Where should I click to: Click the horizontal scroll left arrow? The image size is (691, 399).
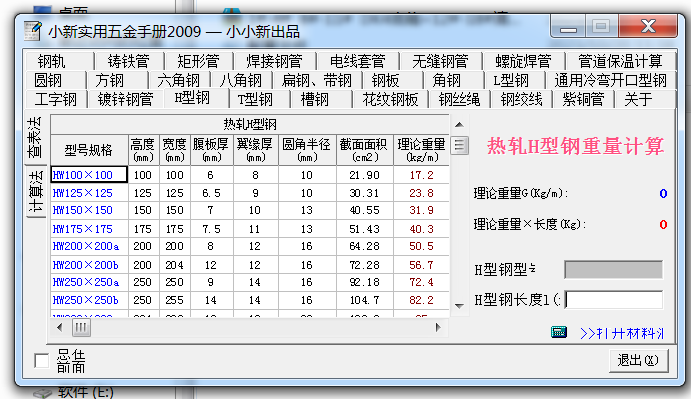[x=60, y=328]
